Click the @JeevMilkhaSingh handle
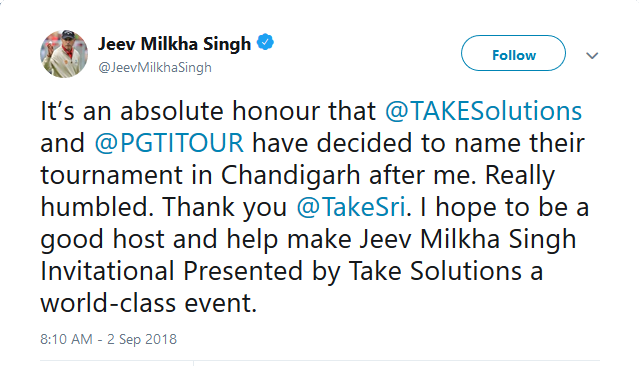Viewport: 639px width, 366px height. 155,67
